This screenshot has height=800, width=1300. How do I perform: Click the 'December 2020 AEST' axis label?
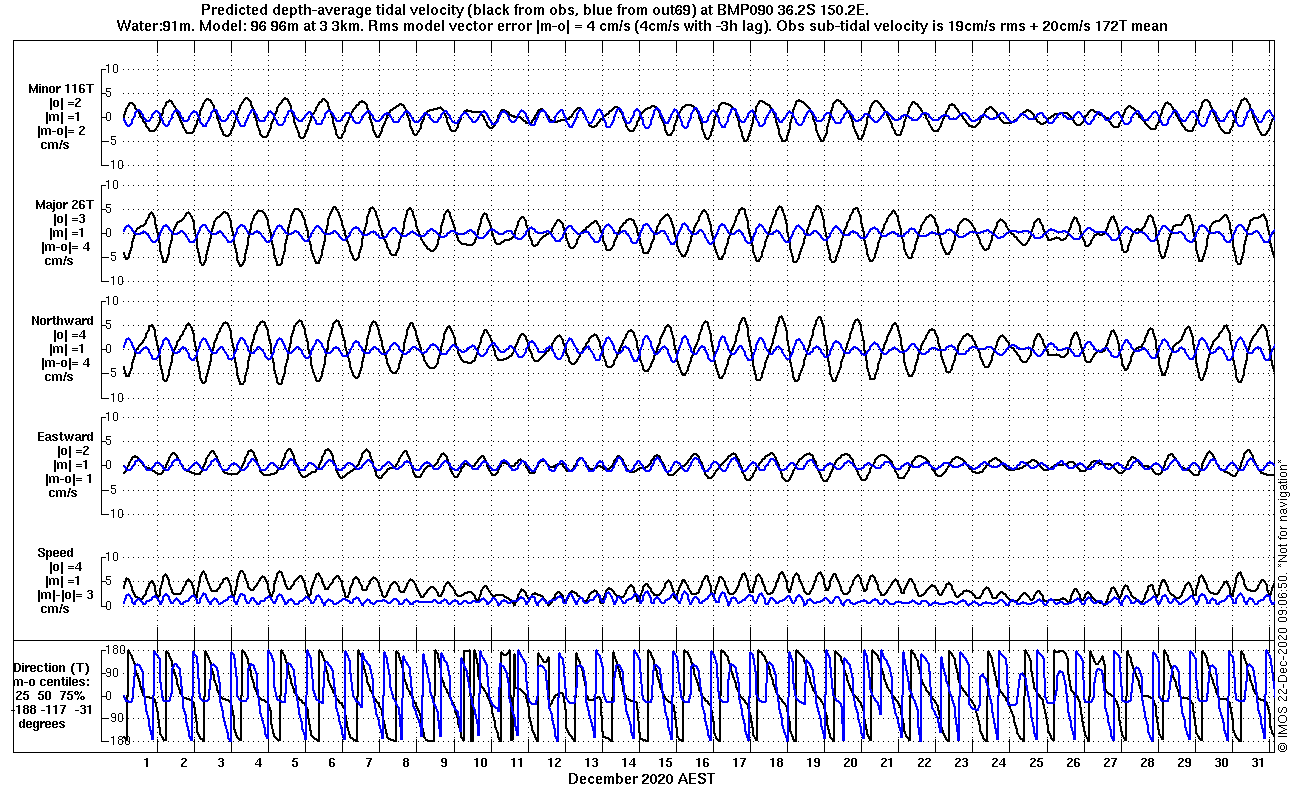[x=641, y=778]
